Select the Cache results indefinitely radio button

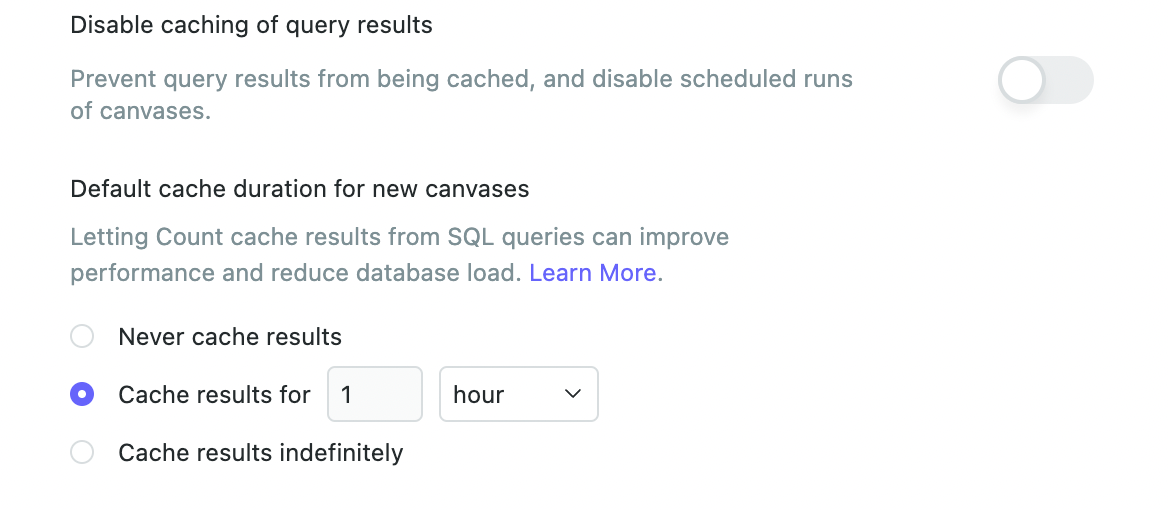point(82,453)
